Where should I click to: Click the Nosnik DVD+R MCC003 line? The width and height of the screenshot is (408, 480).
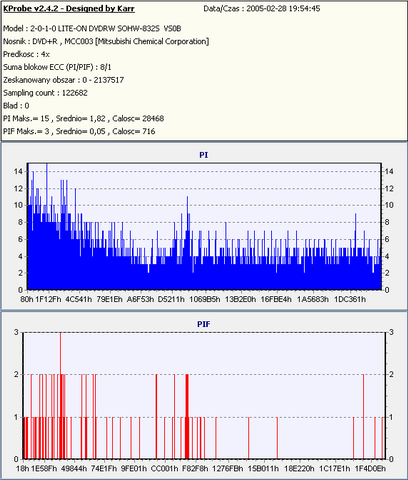point(106,41)
